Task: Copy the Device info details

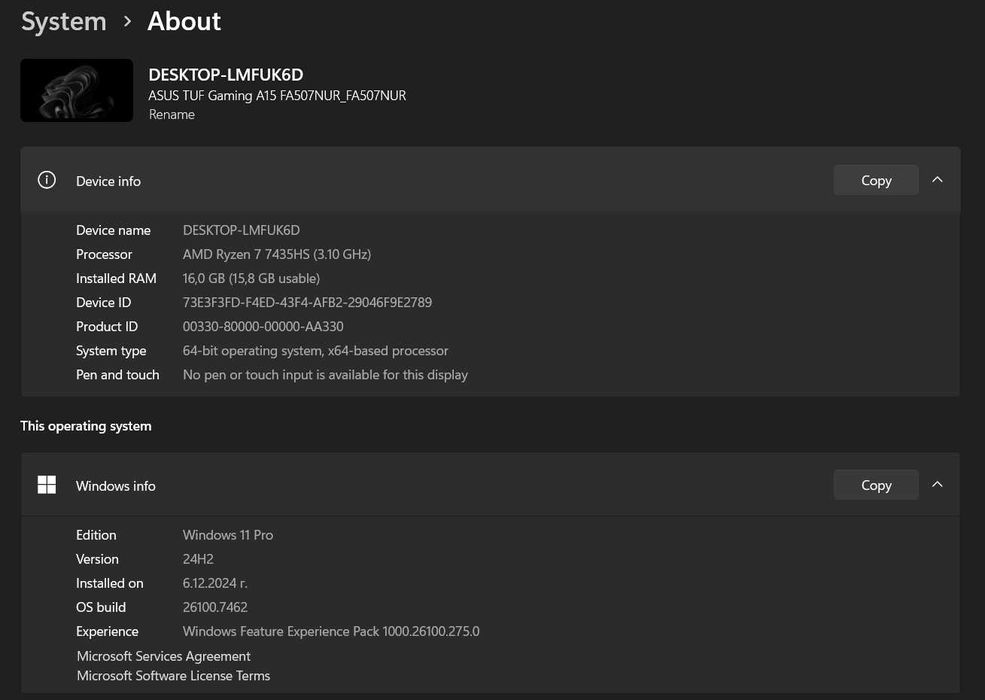Action: point(875,180)
